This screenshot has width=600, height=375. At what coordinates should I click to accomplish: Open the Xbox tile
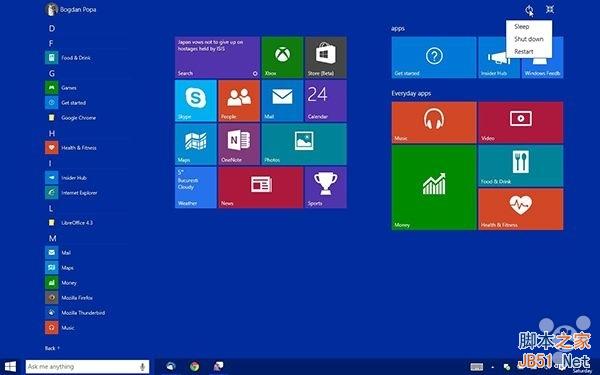point(282,57)
